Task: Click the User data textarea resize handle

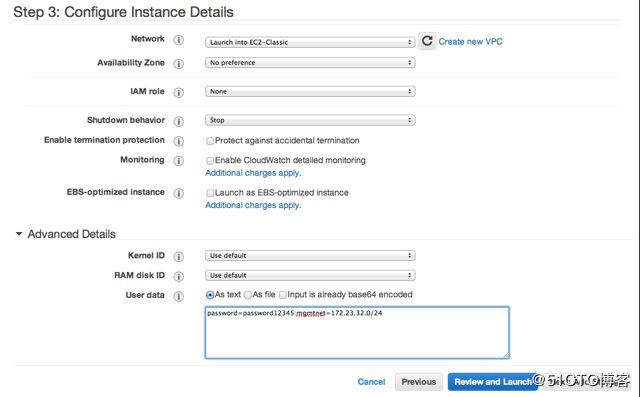Action: pyautogui.click(x=506, y=355)
